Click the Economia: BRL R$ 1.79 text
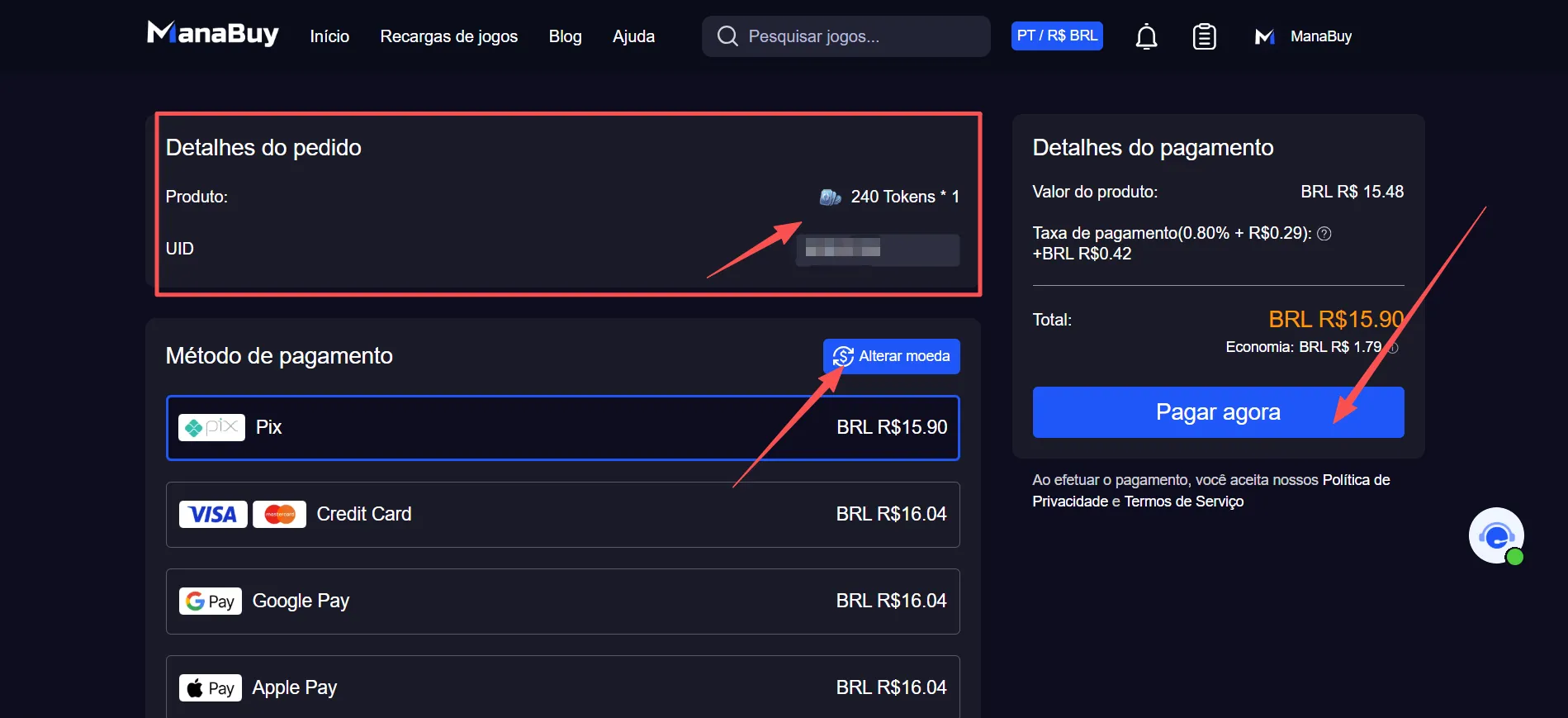Screen dimensions: 1568x718 coord(1304,347)
